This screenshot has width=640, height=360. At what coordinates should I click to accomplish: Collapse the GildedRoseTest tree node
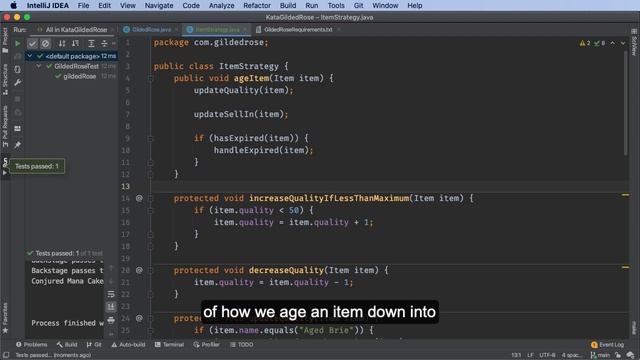coord(39,66)
